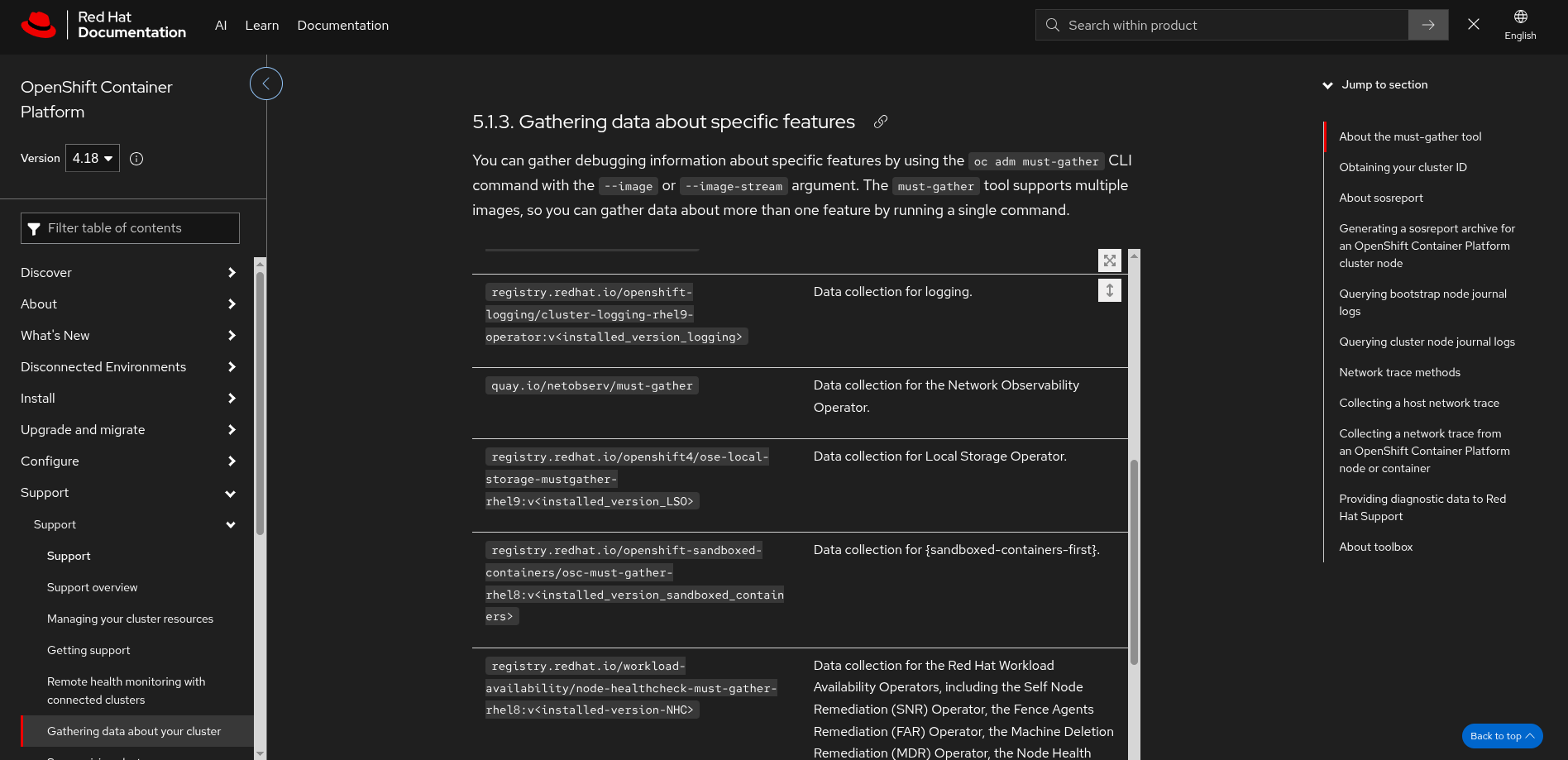Image resolution: width=1568 pixels, height=760 pixels.
Task: Open the Support overview page
Action: click(93, 587)
